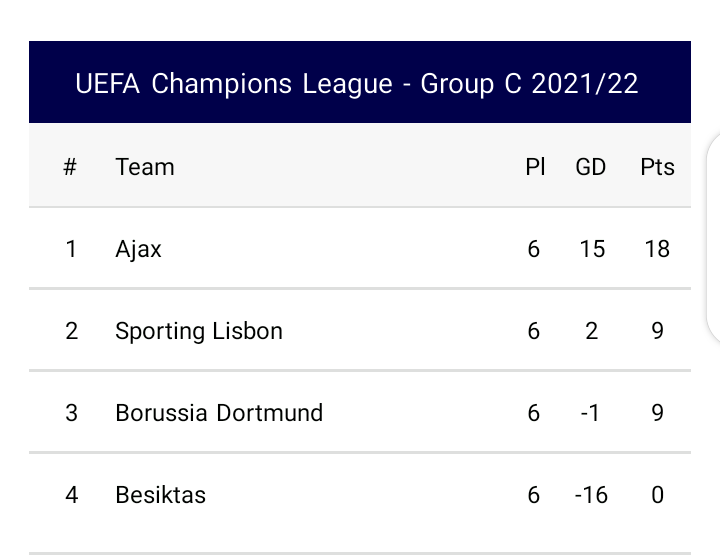The height and width of the screenshot is (556, 720).
Task: Select the GD column header
Action: point(591,167)
